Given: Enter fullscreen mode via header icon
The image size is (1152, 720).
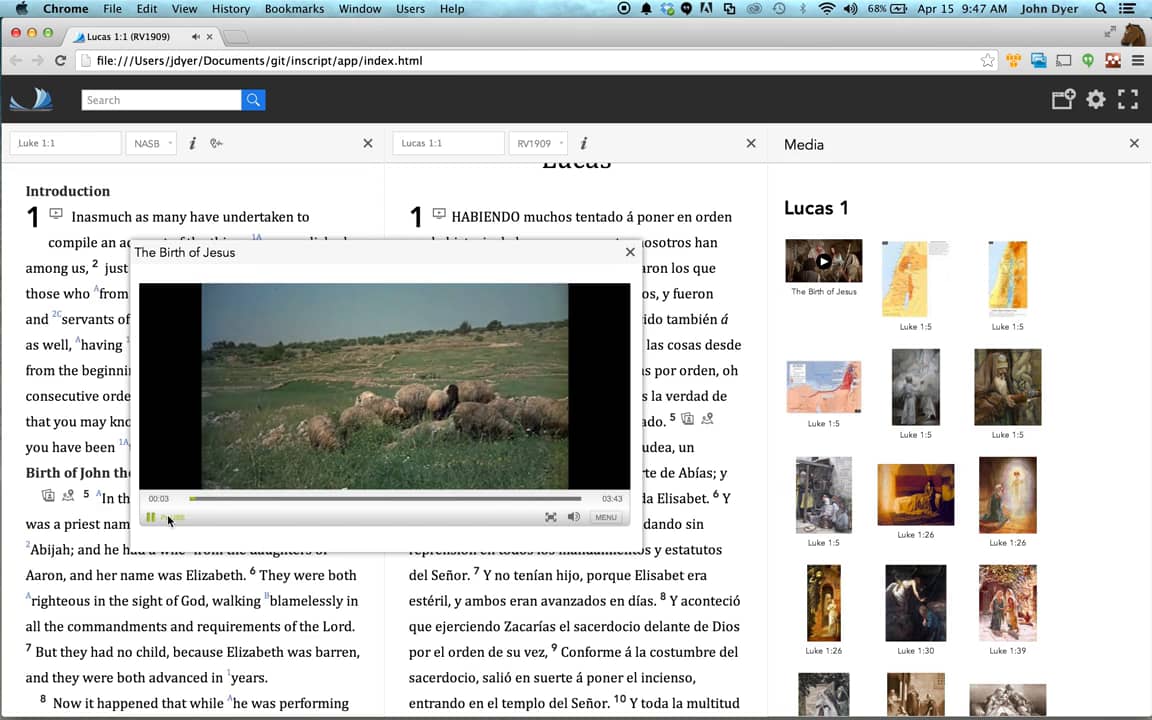Looking at the screenshot, I should coord(1128,99).
